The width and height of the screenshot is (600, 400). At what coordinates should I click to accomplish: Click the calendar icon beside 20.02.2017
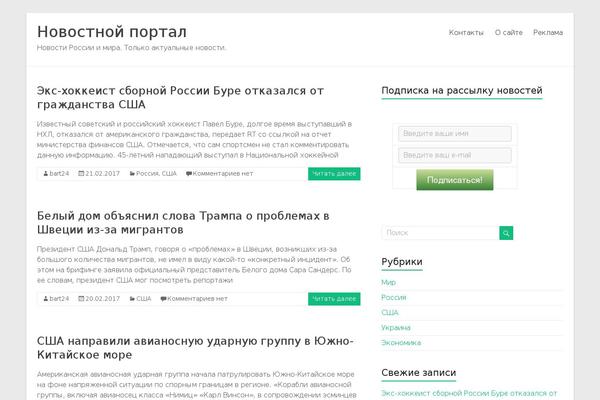81,299
